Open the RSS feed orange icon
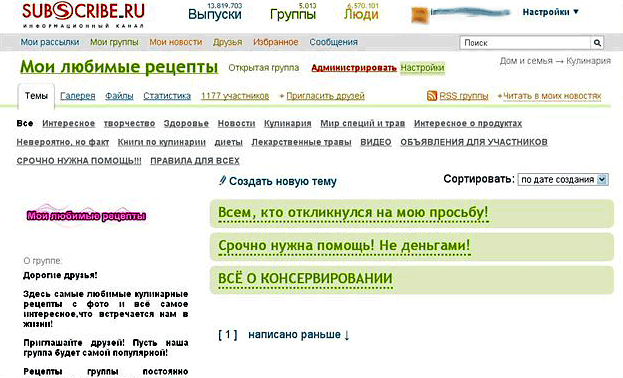 point(431,96)
